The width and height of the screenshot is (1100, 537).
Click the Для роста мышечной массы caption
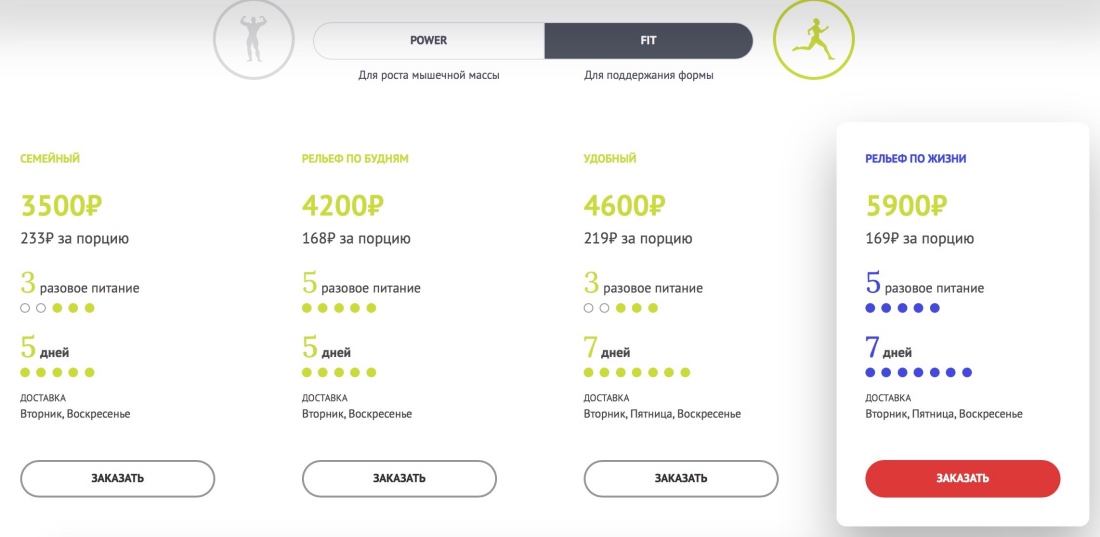(429, 76)
